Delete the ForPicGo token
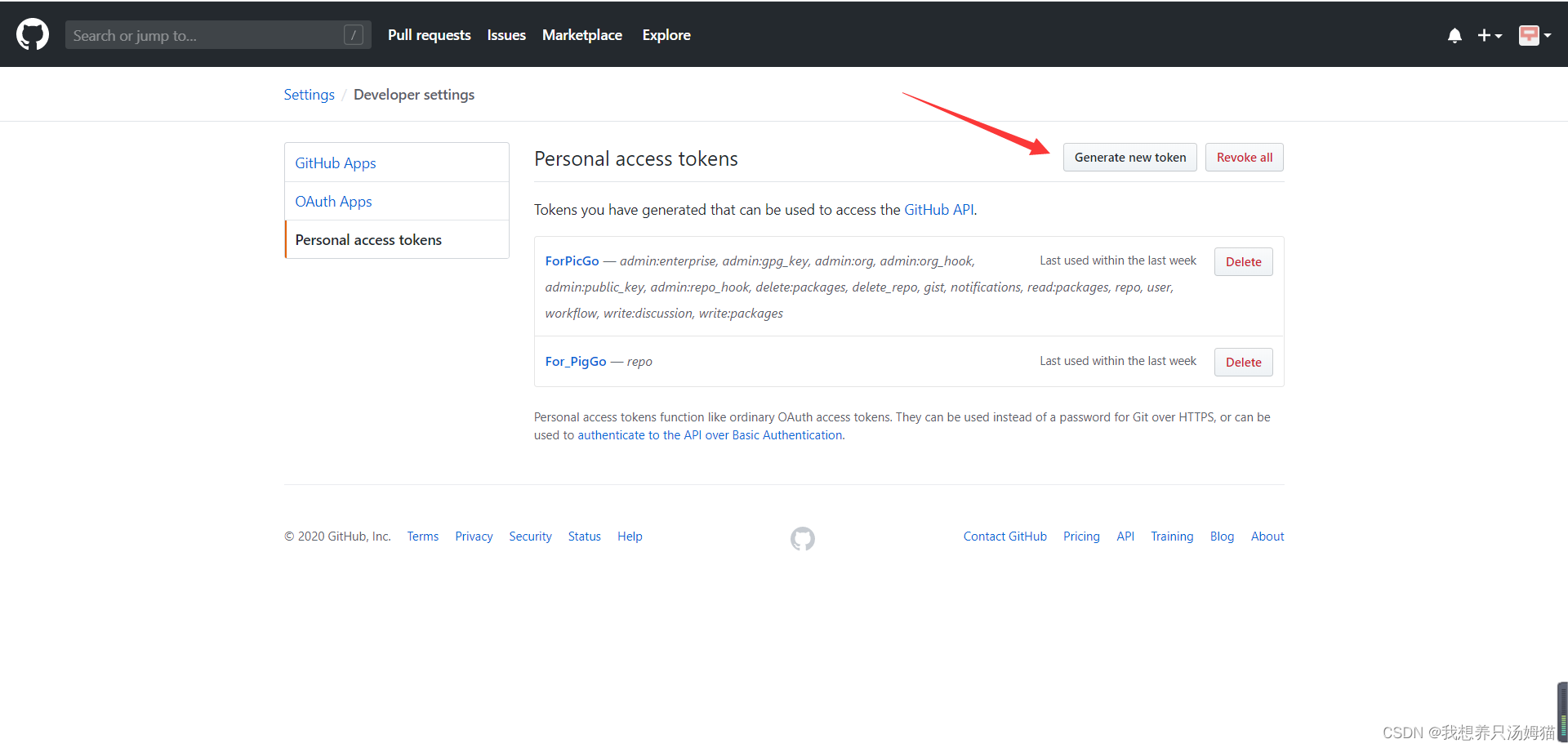This screenshot has height=748, width=1568. point(1243,261)
